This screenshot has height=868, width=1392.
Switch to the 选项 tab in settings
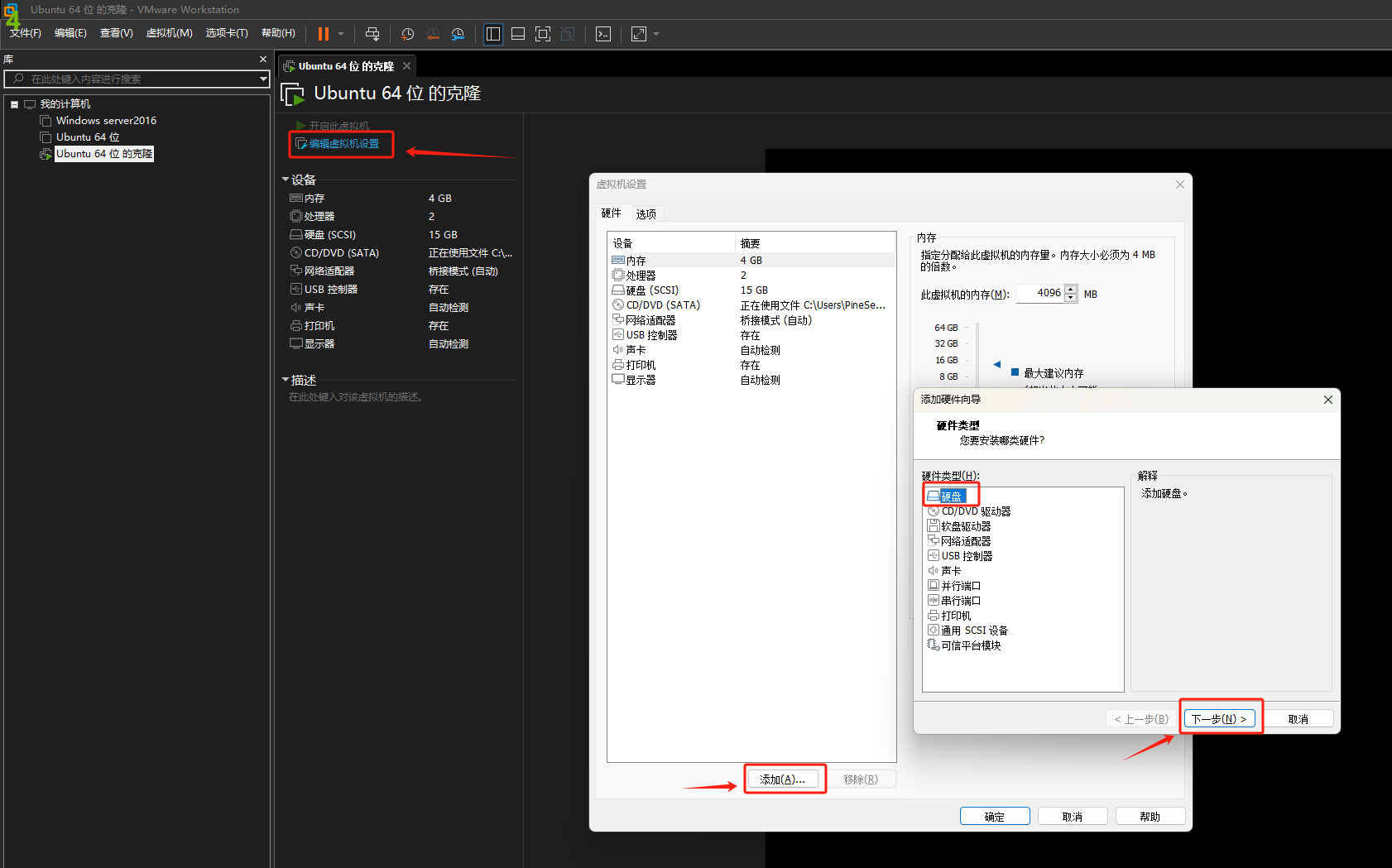click(646, 213)
